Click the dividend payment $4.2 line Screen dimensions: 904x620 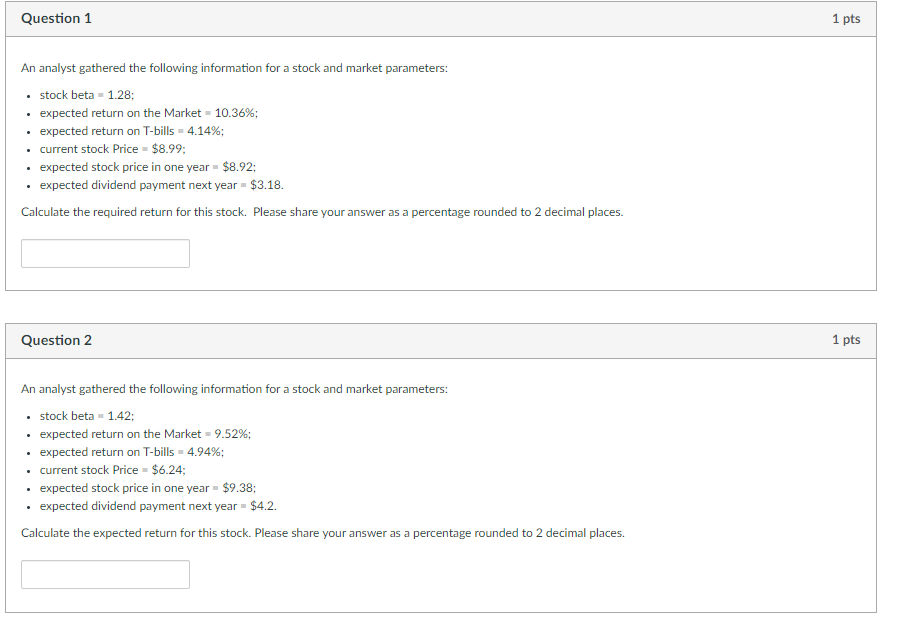158,506
